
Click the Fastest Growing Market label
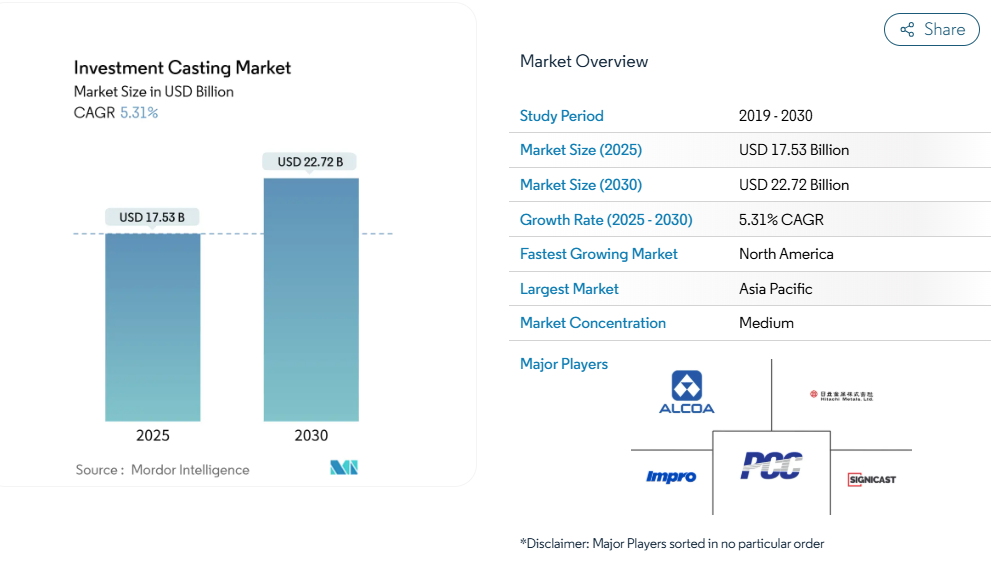(x=599, y=254)
